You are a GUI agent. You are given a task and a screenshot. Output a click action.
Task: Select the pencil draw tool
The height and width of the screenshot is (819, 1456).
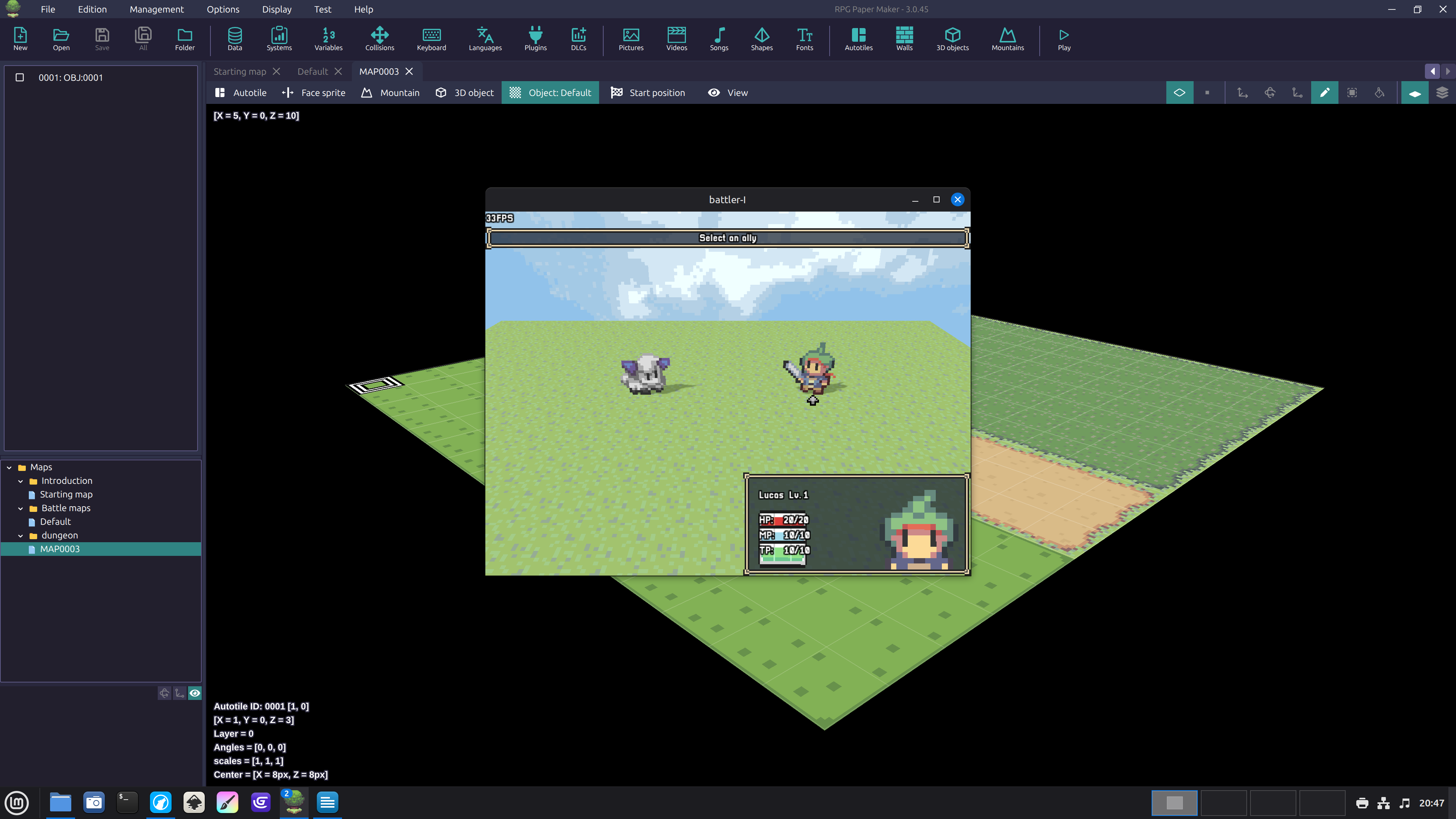pyautogui.click(x=1324, y=93)
